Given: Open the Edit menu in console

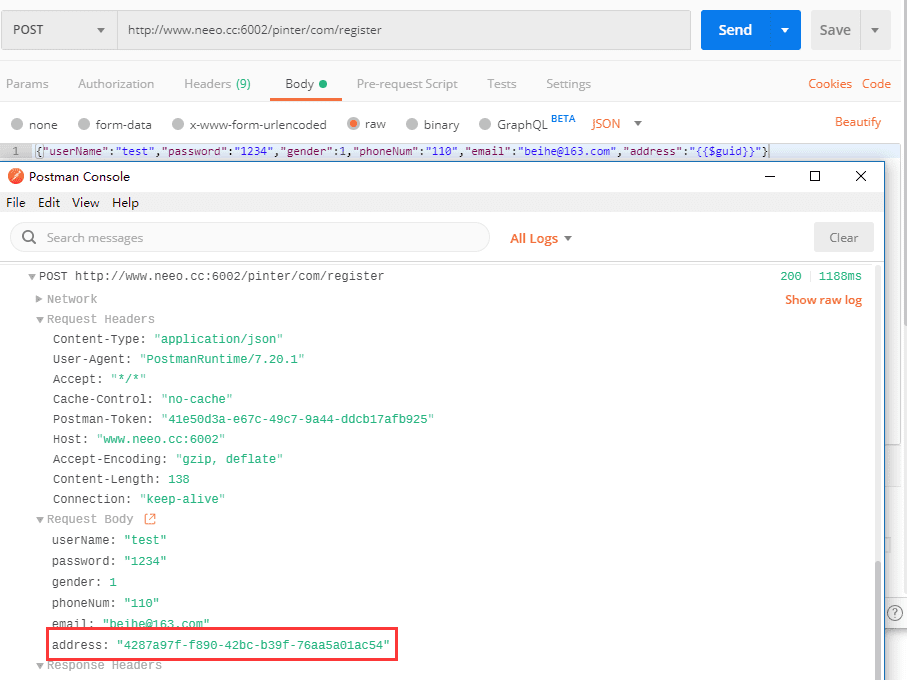Looking at the screenshot, I should coord(49,202).
